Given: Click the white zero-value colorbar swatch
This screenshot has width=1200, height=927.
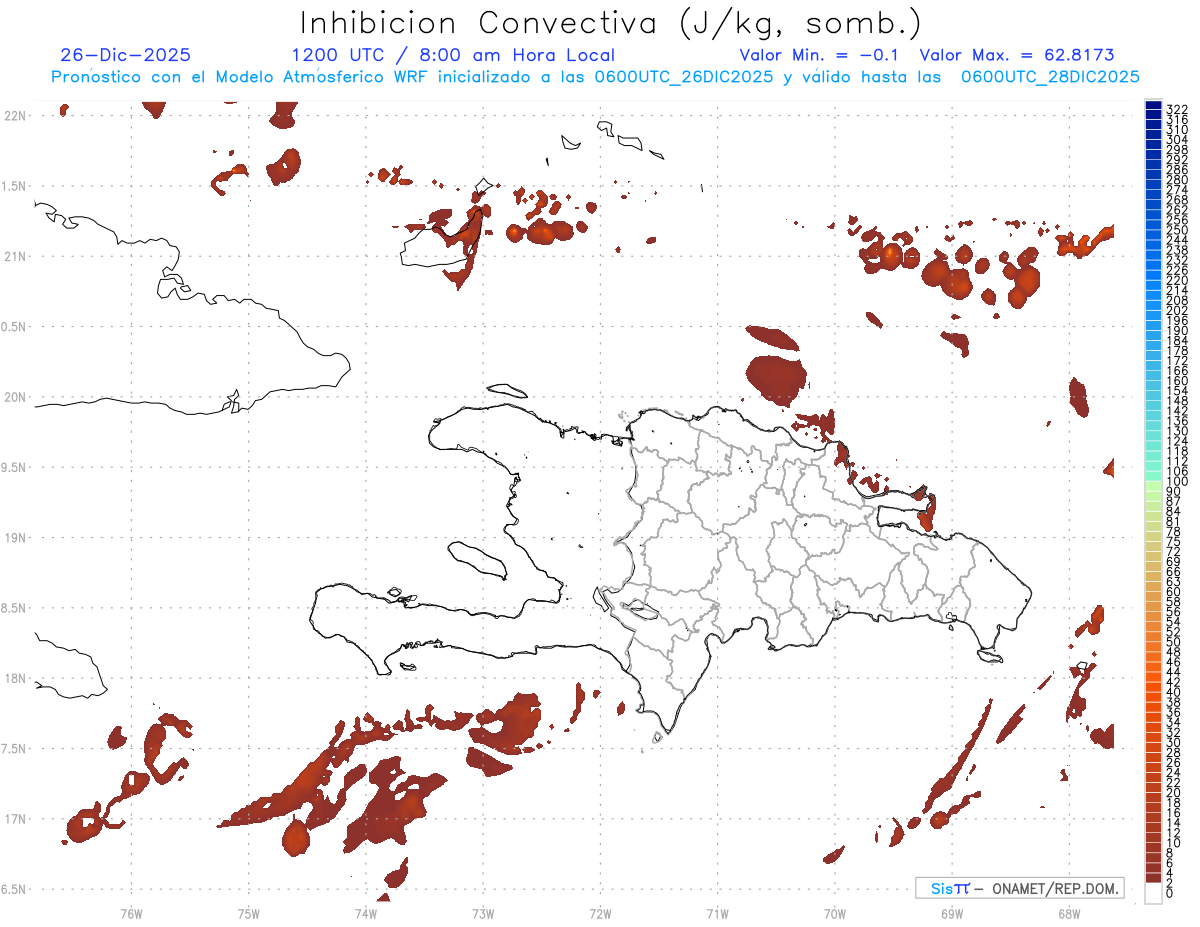Looking at the screenshot, I should [x=1154, y=892].
